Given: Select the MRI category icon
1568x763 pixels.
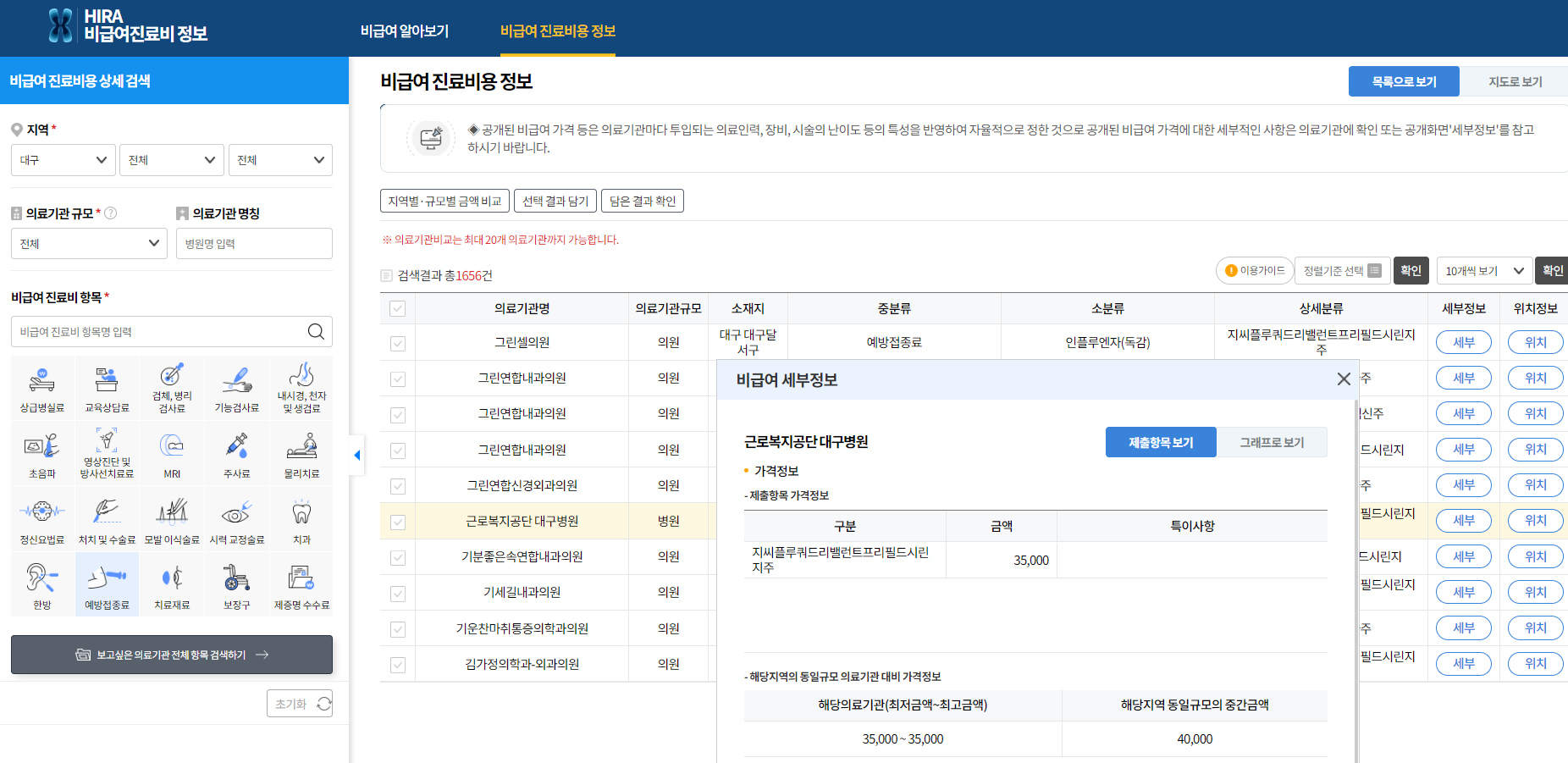Looking at the screenshot, I should 171,453.
